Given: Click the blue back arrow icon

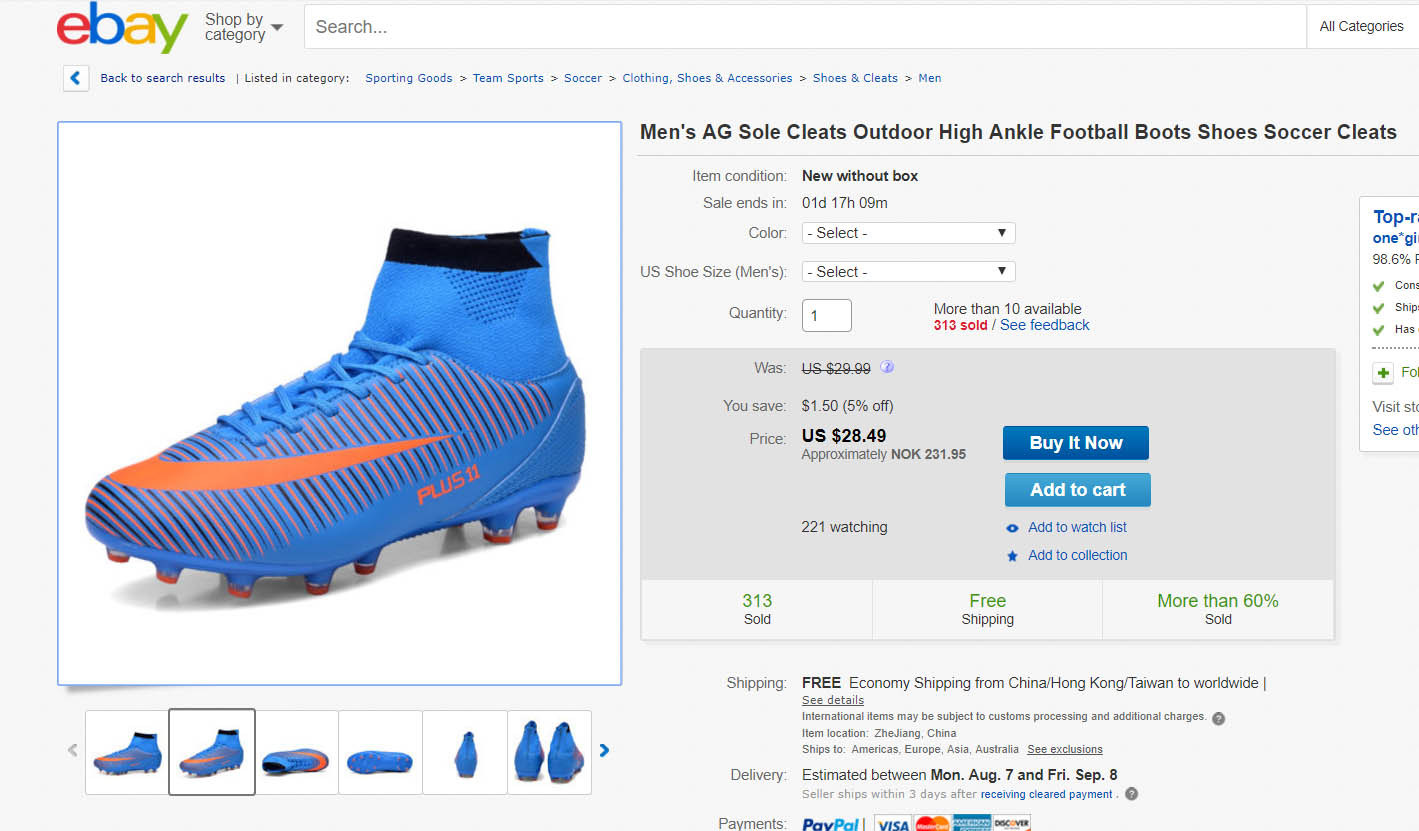Looking at the screenshot, I should (x=76, y=77).
